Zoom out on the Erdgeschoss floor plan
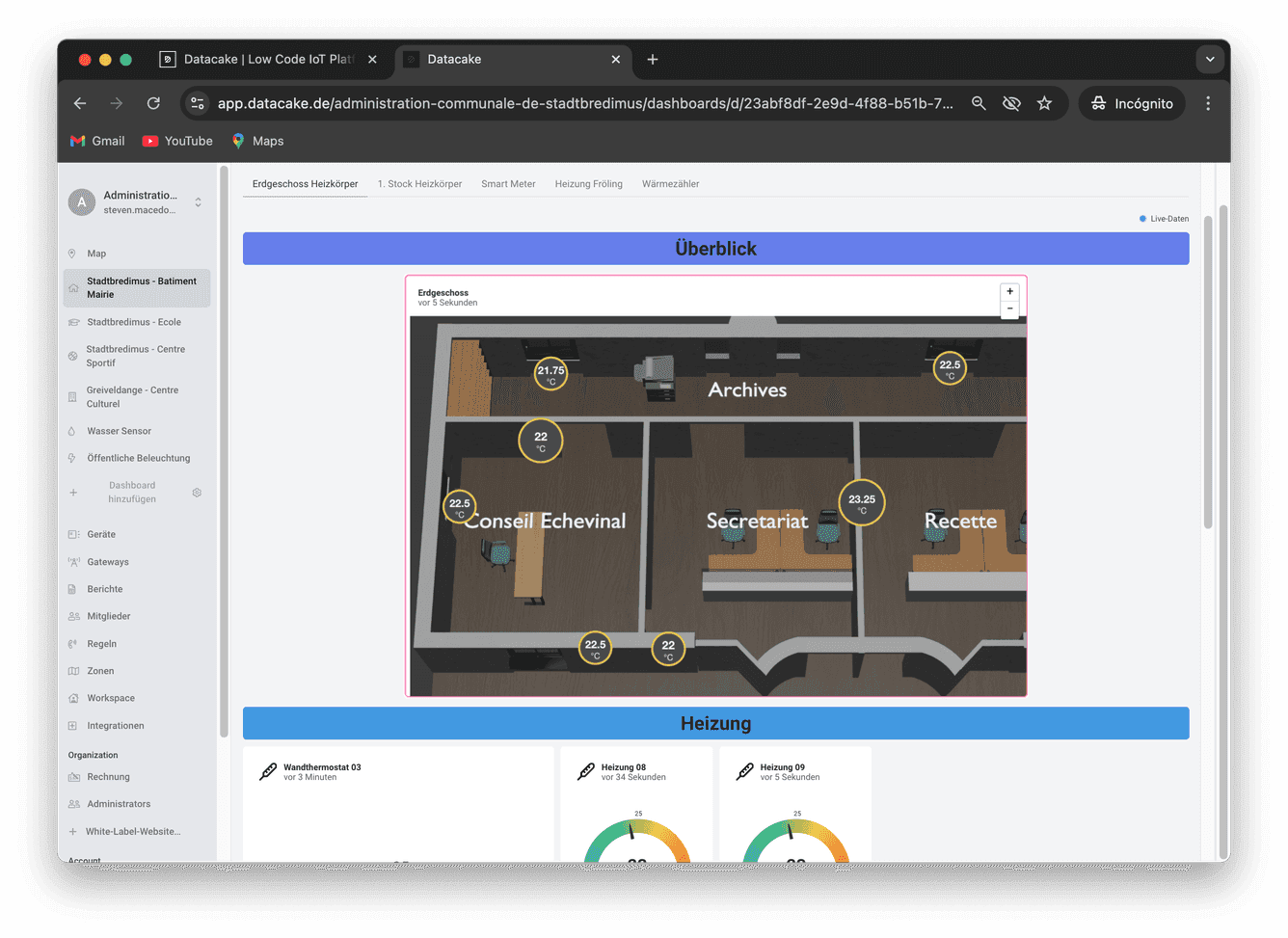 (x=1009, y=308)
